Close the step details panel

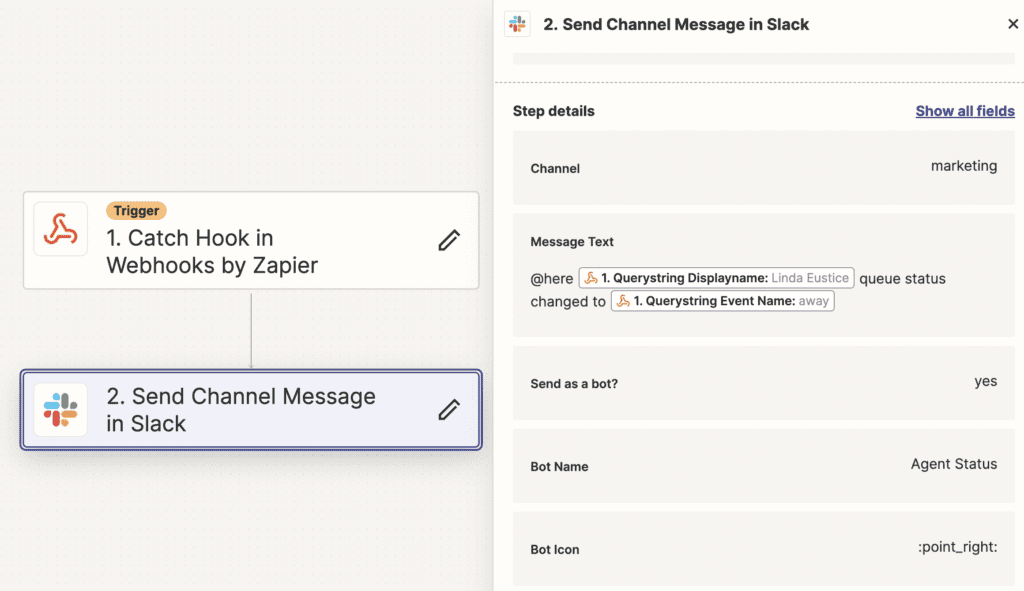[1013, 24]
